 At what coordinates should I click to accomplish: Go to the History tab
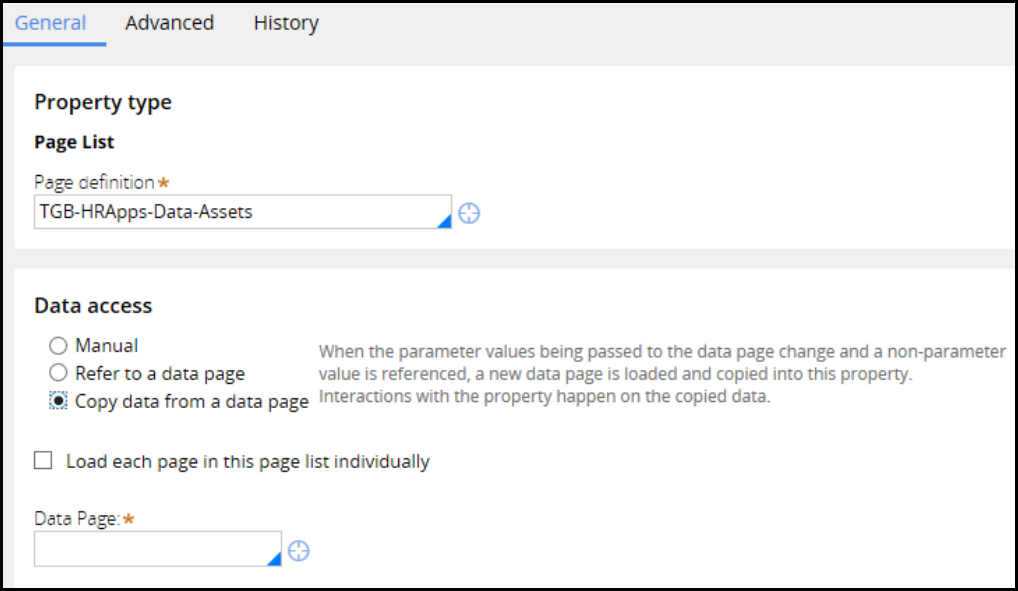(x=286, y=23)
